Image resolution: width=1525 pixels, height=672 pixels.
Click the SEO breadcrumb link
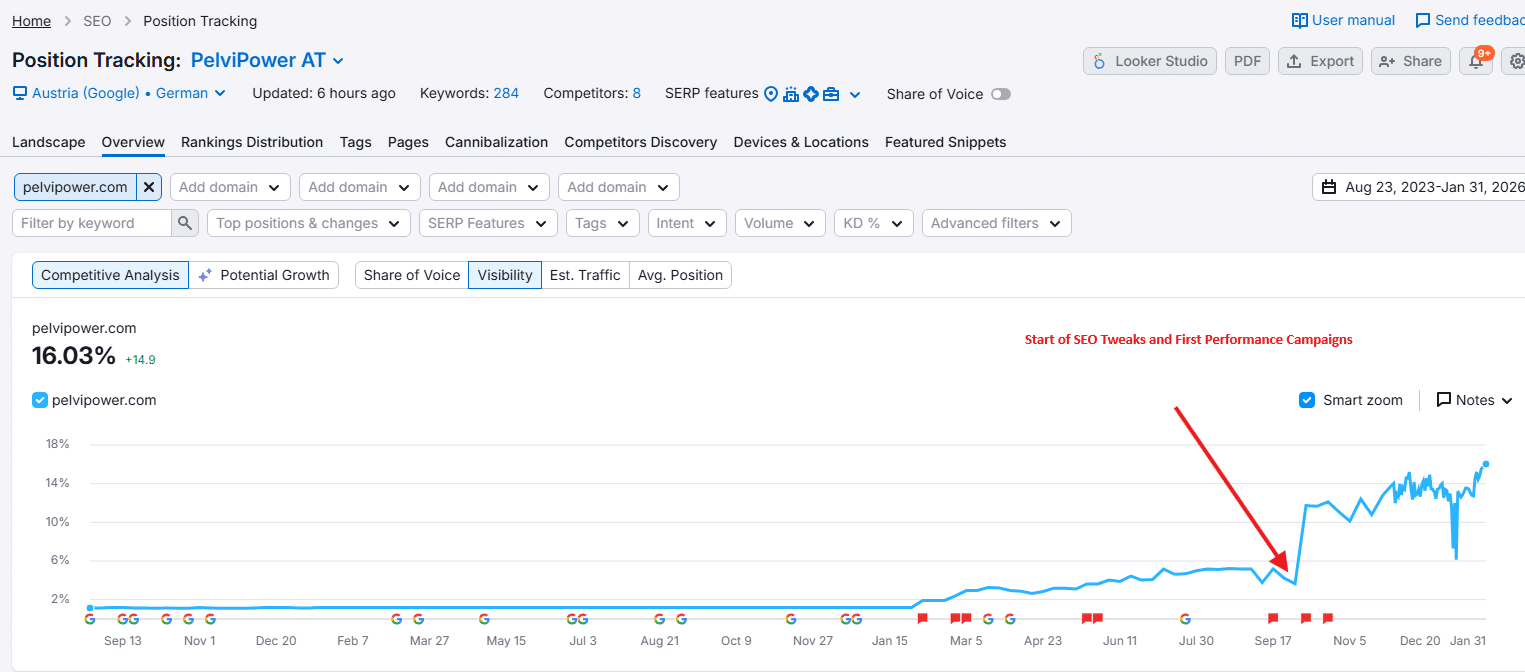(97, 20)
